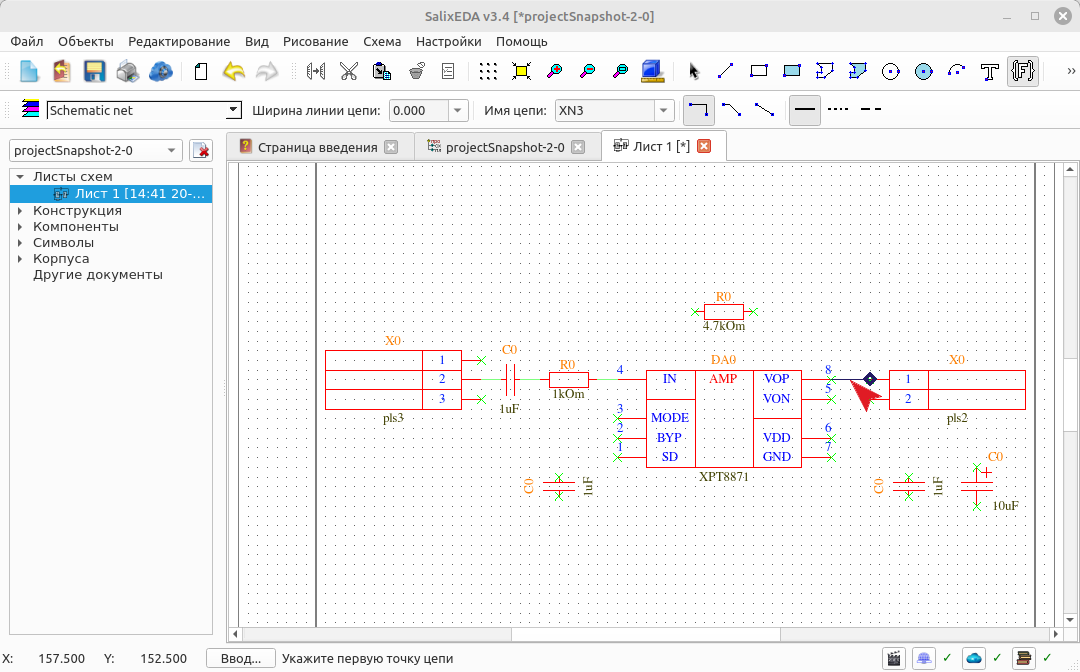Screen dimensions: 1080x672
Task: Click the property layers icon left of Schematic net
Action: [x=30, y=109]
